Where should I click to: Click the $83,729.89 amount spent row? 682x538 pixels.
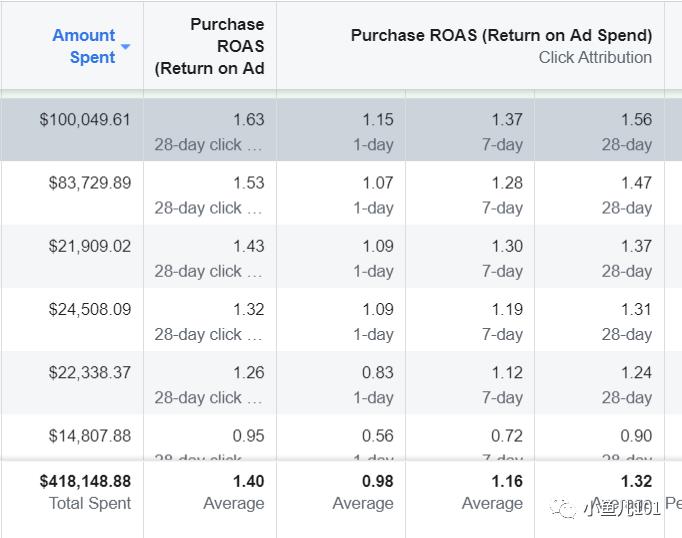89,183
